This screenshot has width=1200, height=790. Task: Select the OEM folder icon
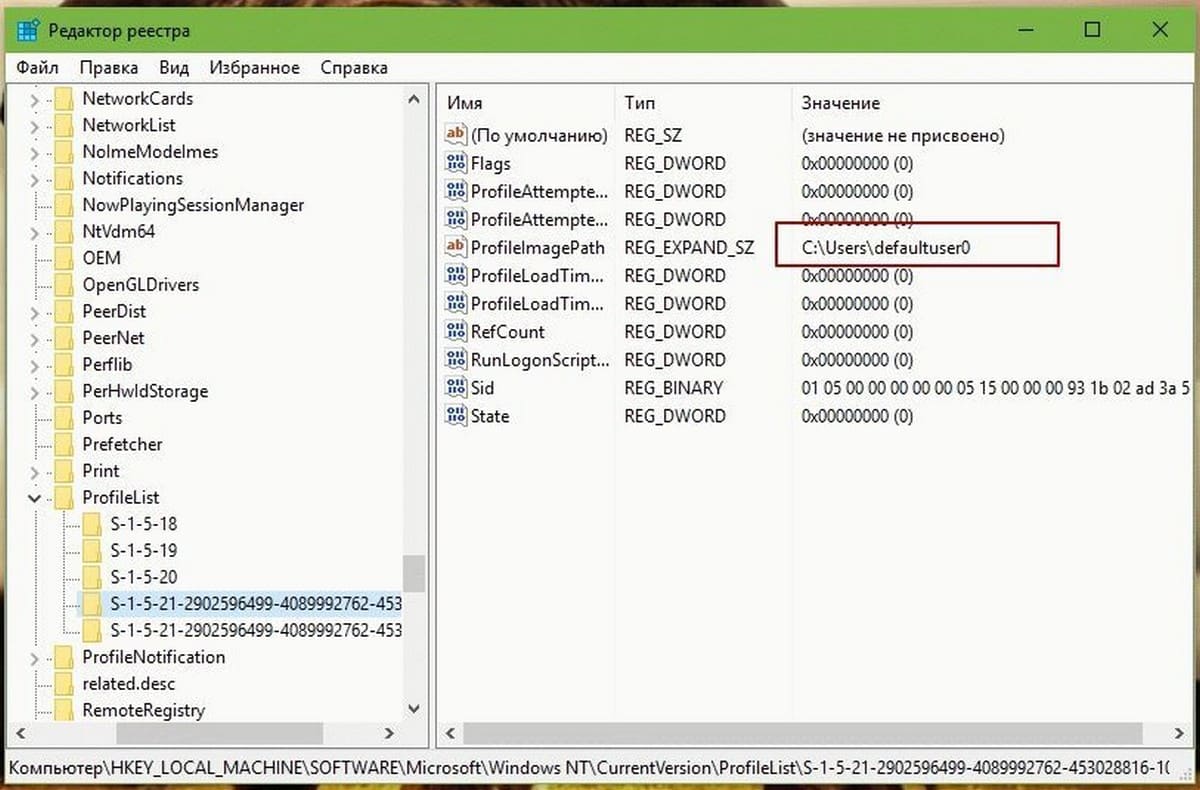point(64,258)
